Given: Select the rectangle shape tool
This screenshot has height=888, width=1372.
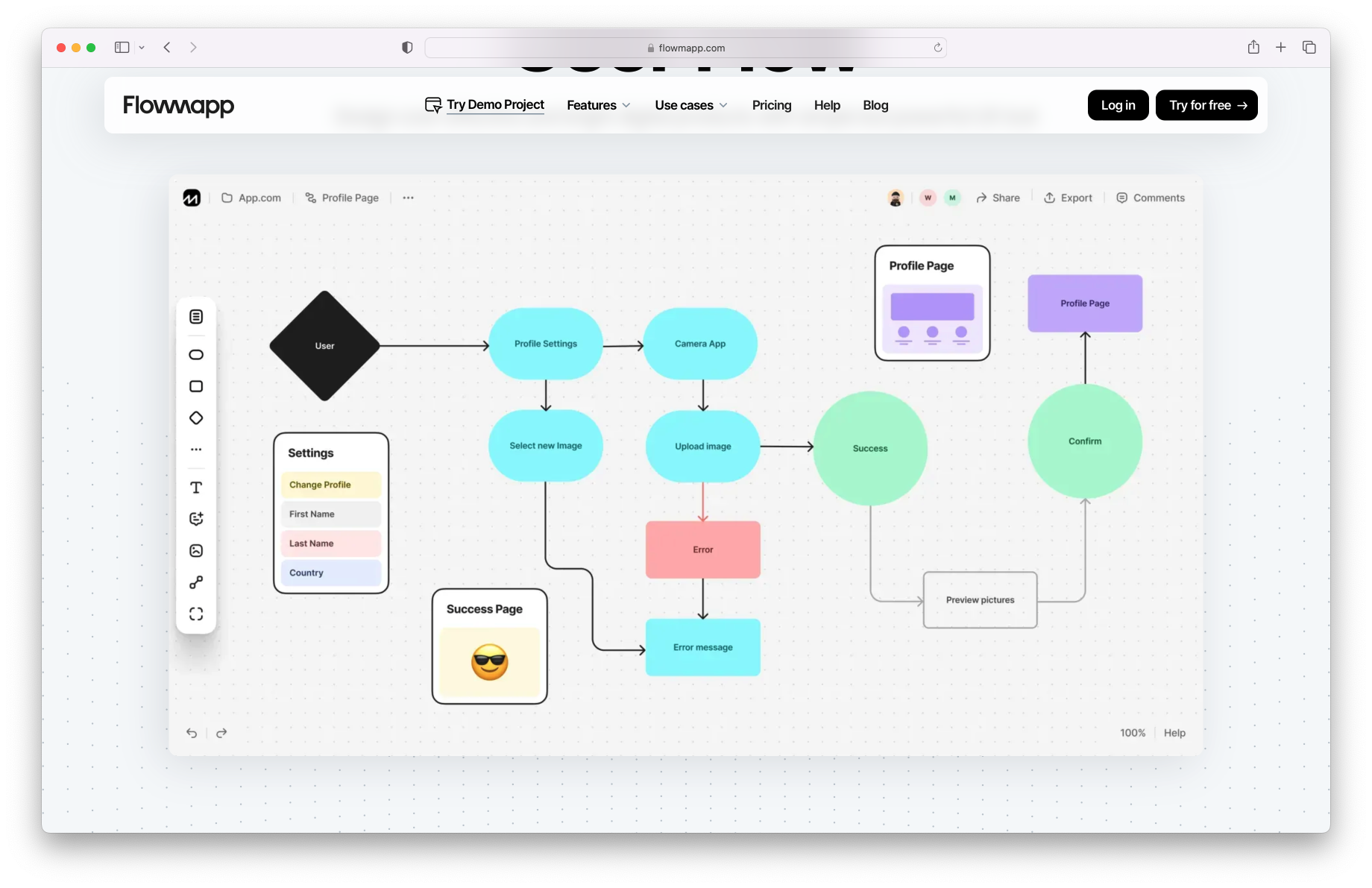Looking at the screenshot, I should coord(196,386).
